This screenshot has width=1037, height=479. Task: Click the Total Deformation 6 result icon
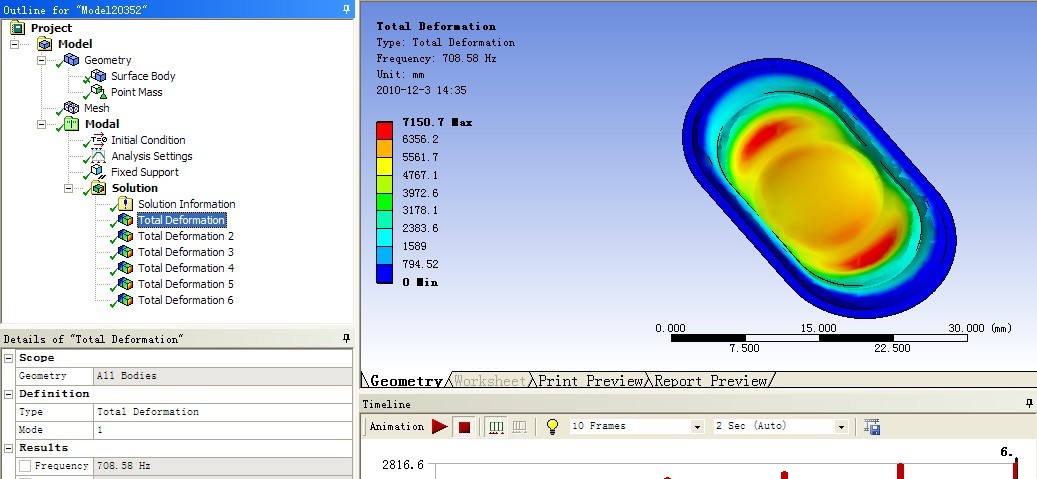(x=124, y=300)
